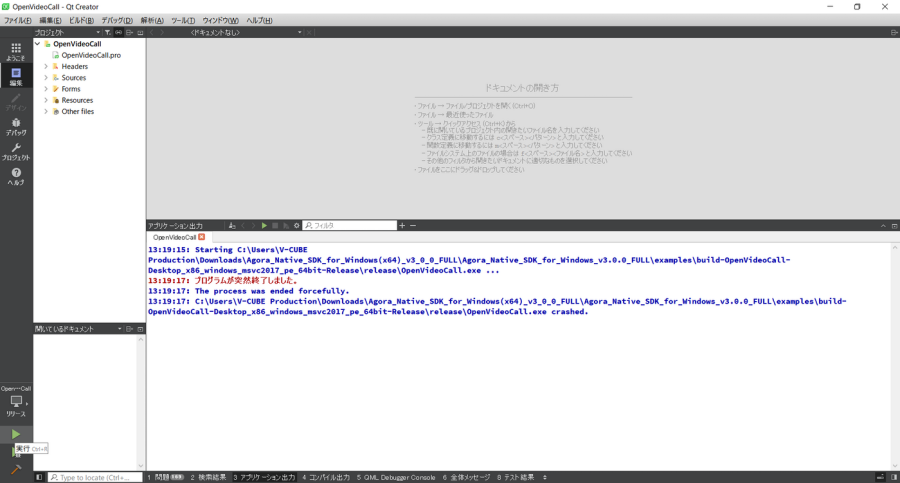Open the ツール(T) menu
The width and height of the screenshot is (900, 483).
point(183,20)
